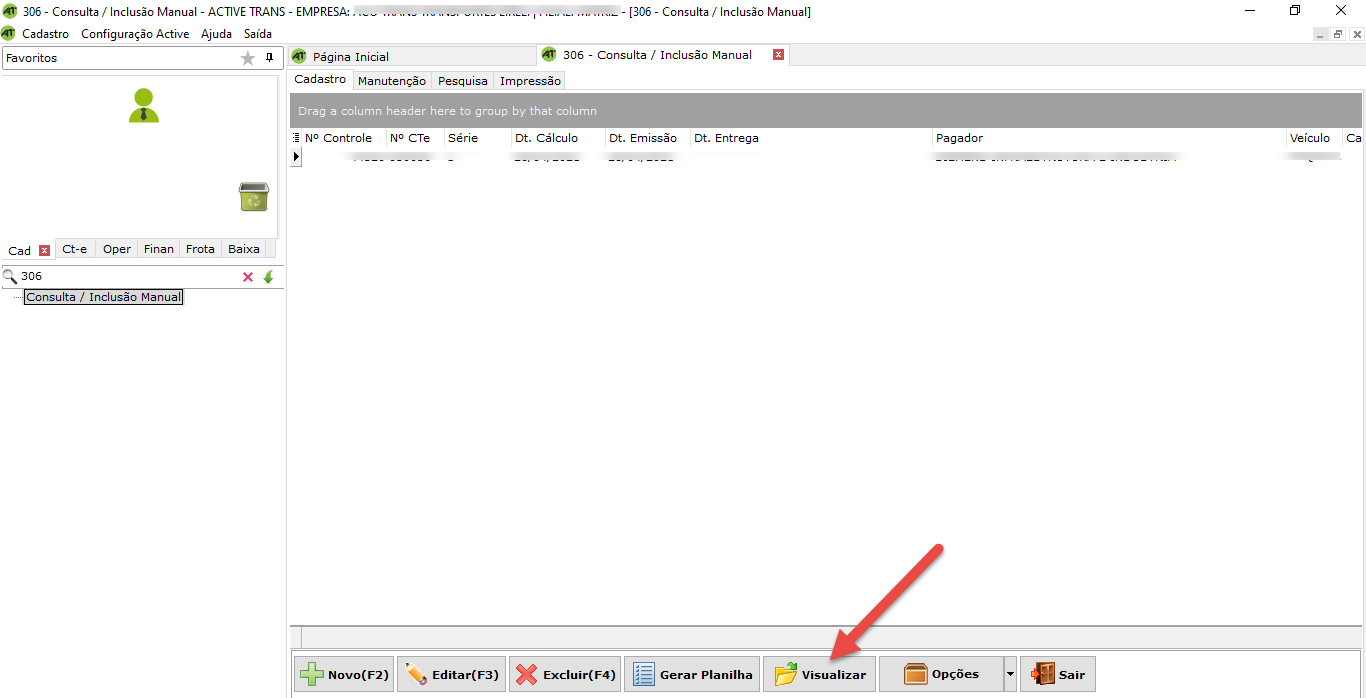Open the Visualizar button
Screen dimensions: 1366x698
click(x=819, y=675)
